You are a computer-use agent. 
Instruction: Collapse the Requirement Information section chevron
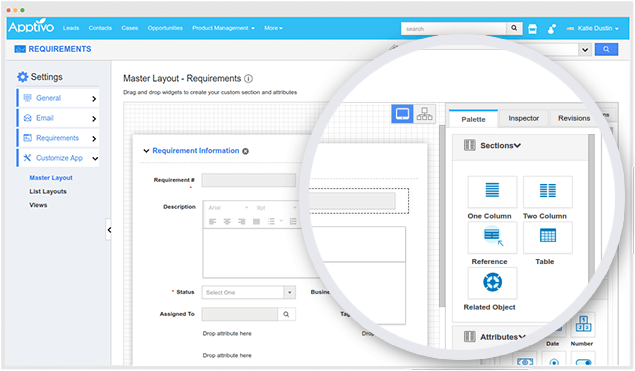click(146, 151)
